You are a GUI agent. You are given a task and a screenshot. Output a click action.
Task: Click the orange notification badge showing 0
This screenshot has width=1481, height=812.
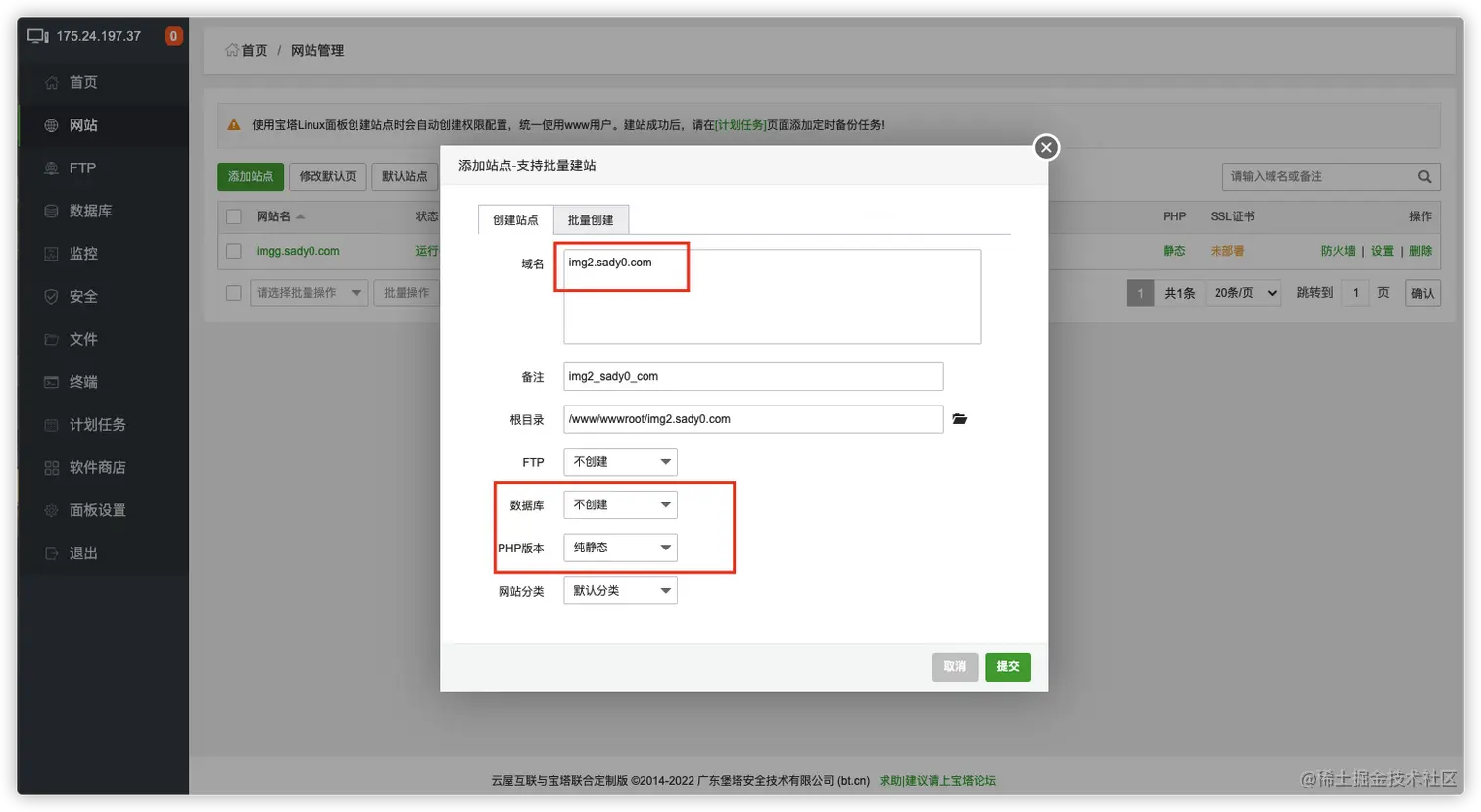pos(173,36)
